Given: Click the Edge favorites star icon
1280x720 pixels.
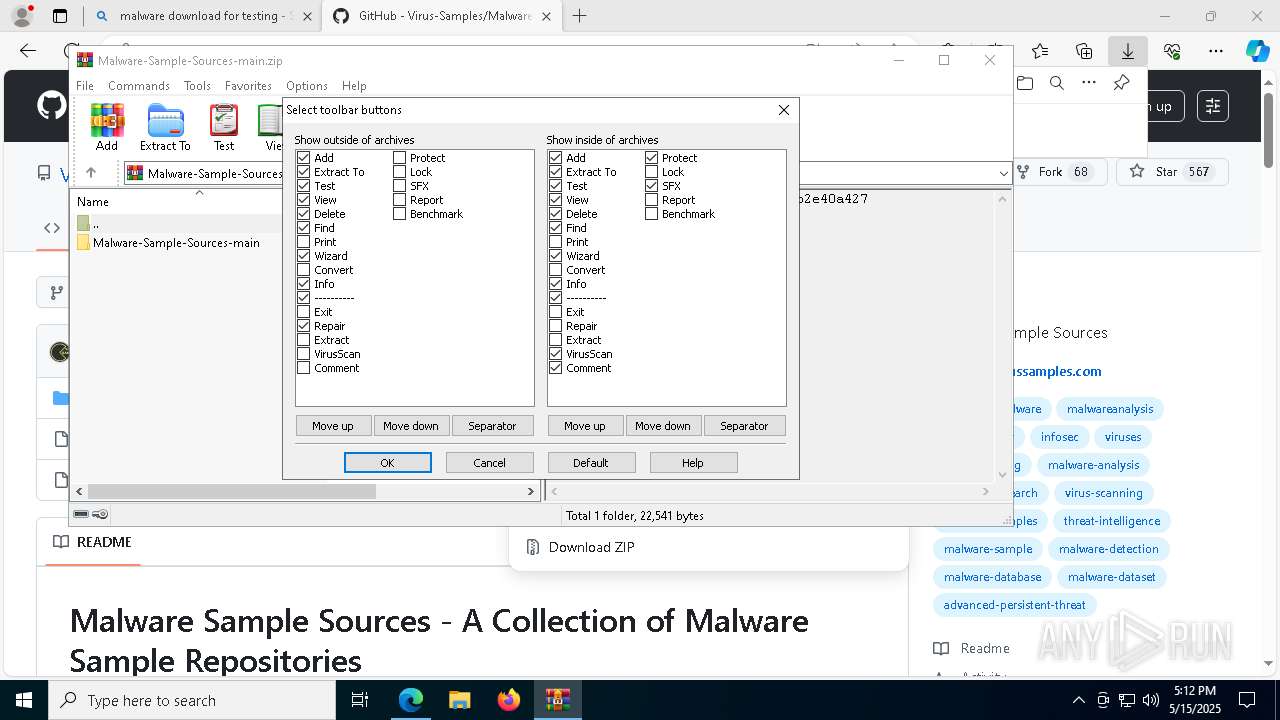Looking at the screenshot, I should click(1040, 51).
